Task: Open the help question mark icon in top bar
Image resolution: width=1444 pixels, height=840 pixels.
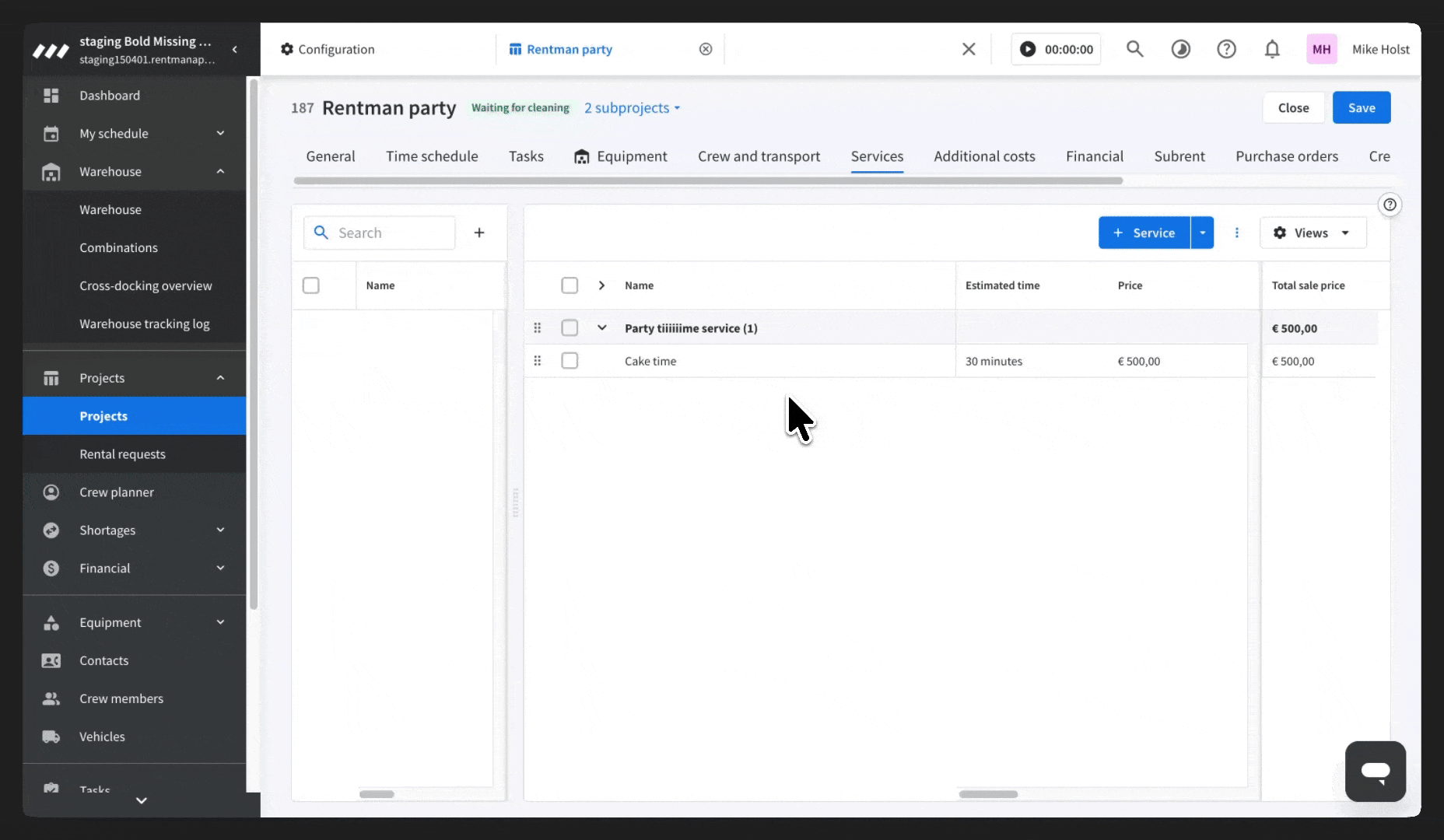Action: point(1226,49)
